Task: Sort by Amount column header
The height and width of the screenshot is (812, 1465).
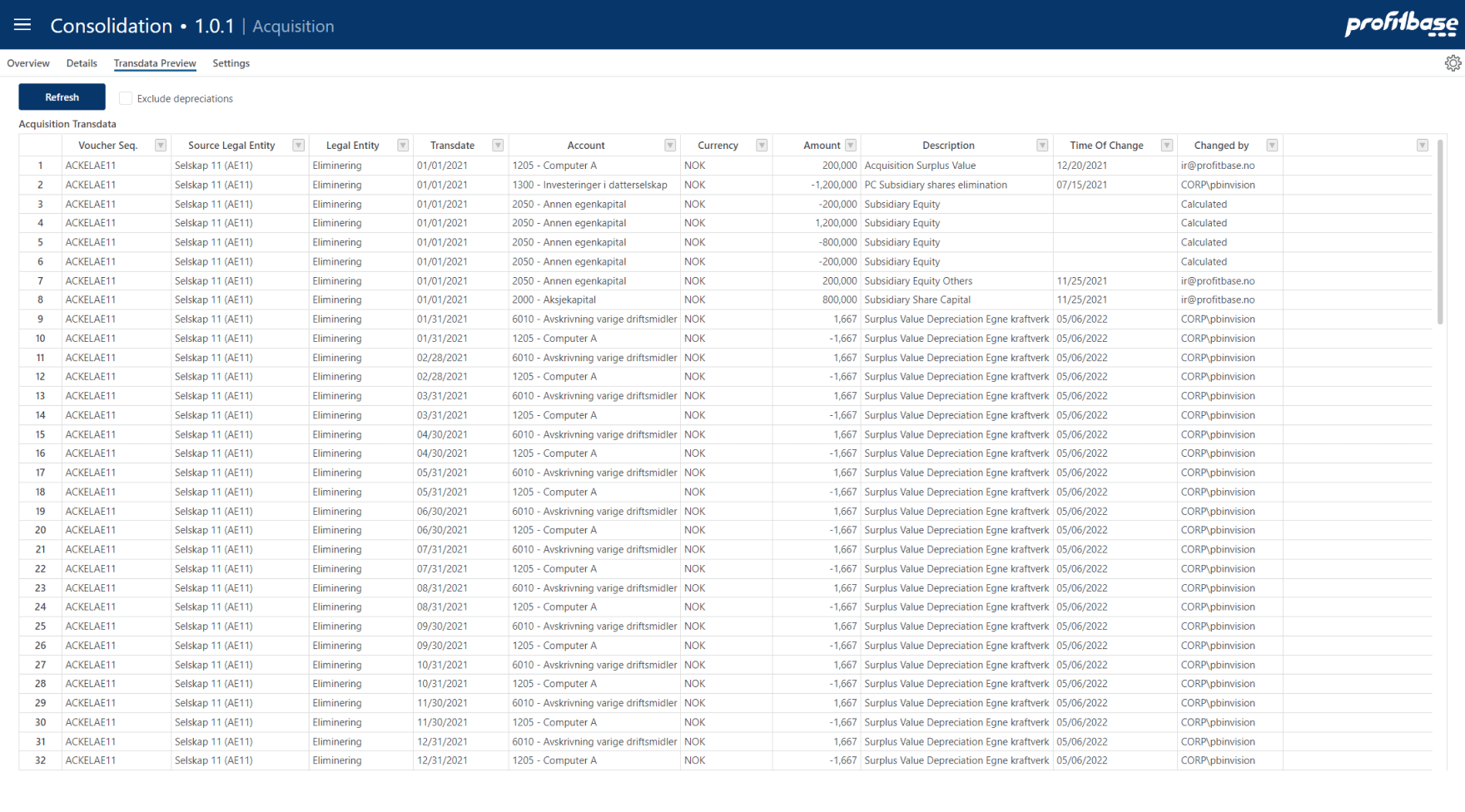Action: pos(822,146)
